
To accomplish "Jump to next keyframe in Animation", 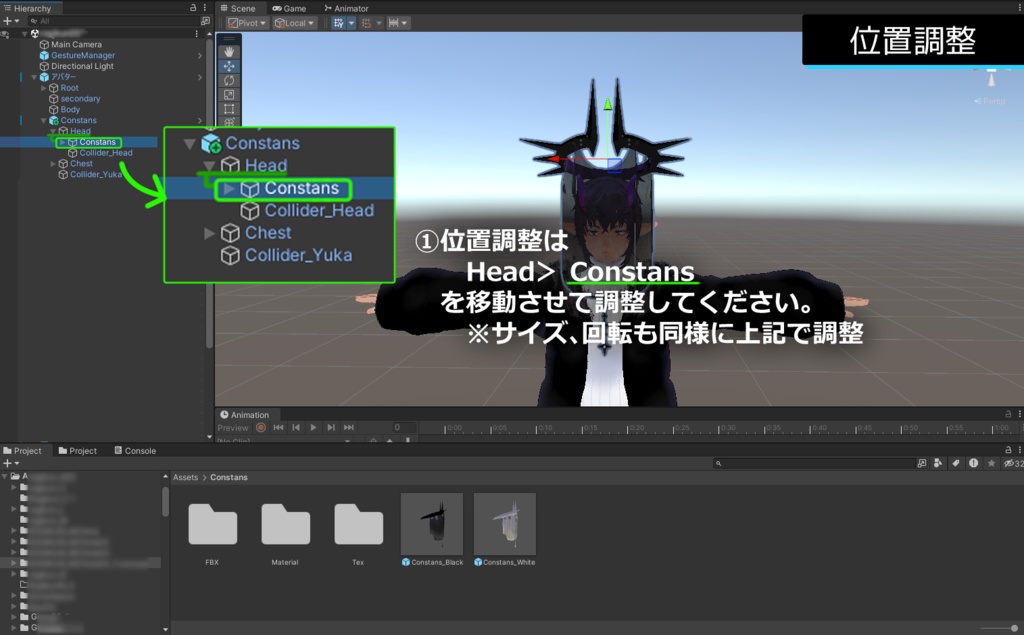I will (331, 427).
